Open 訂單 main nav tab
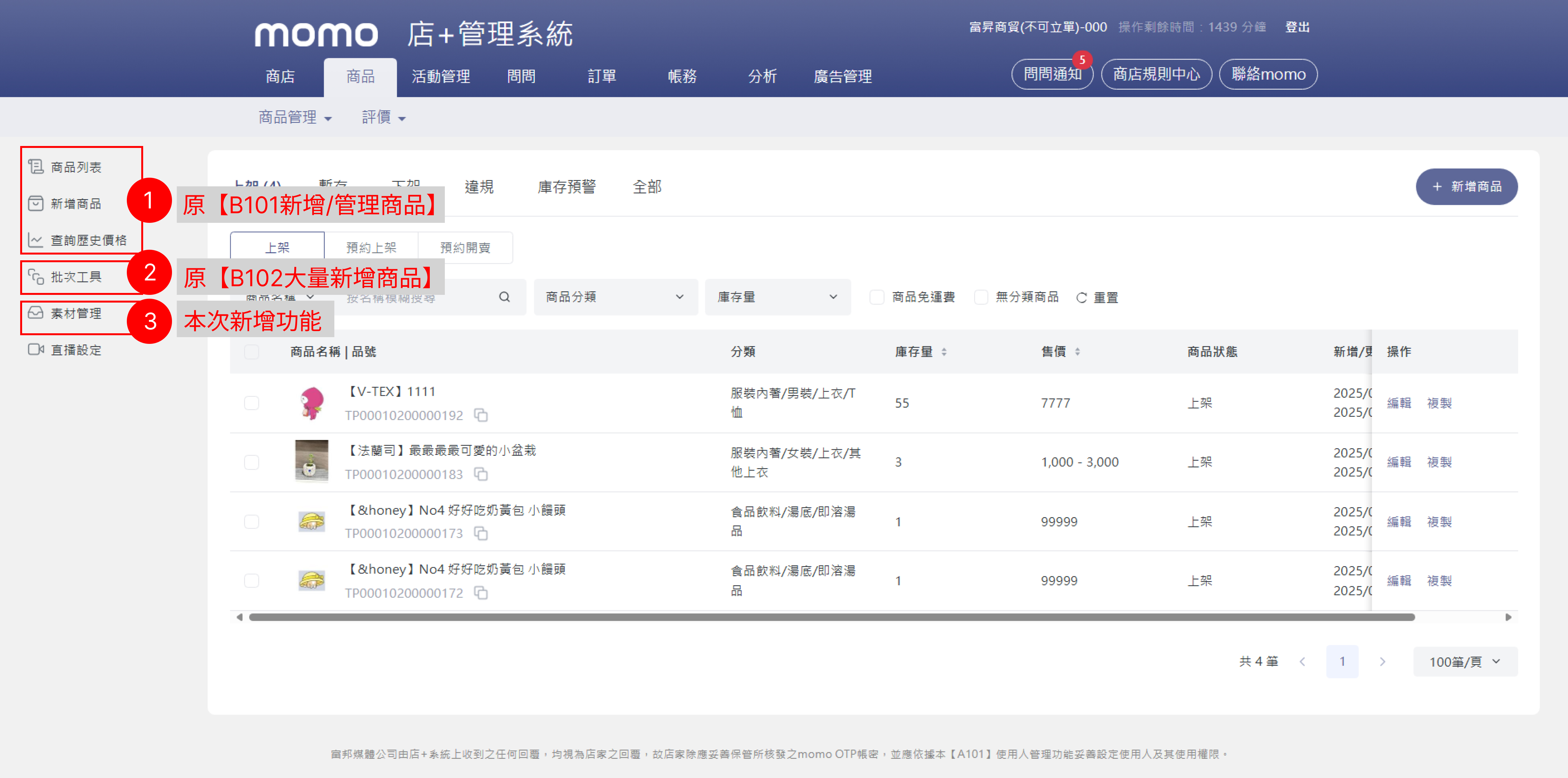1568x778 pixels. click(x=601, y=77)
